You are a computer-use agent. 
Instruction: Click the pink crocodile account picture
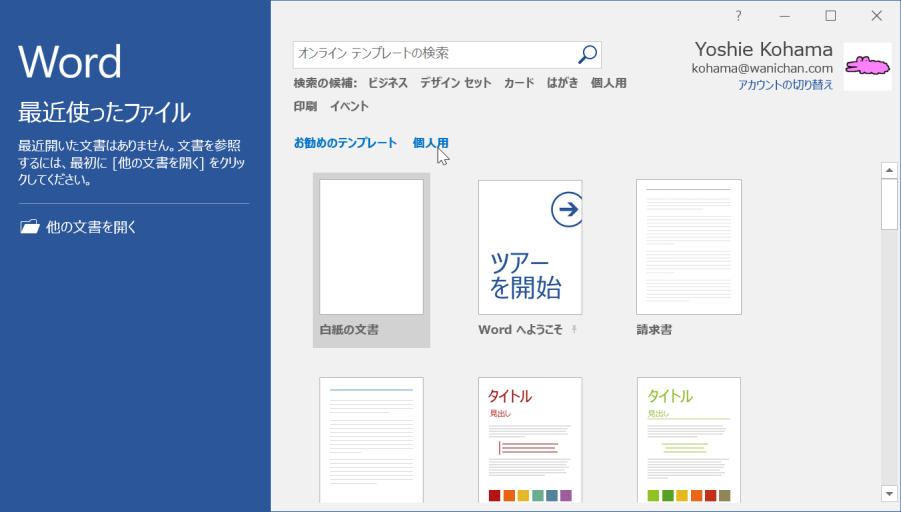[868, 67]
